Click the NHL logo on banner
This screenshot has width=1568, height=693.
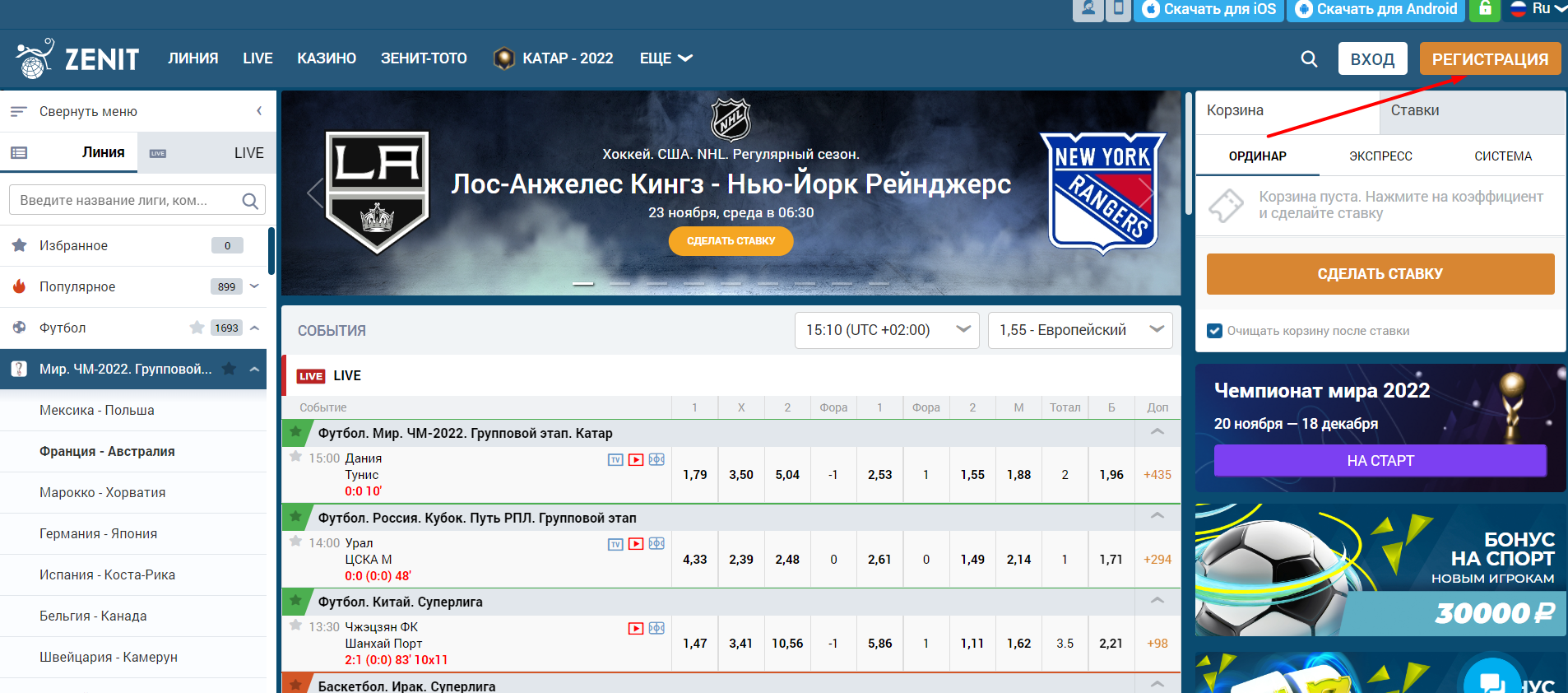click(731, 119)
